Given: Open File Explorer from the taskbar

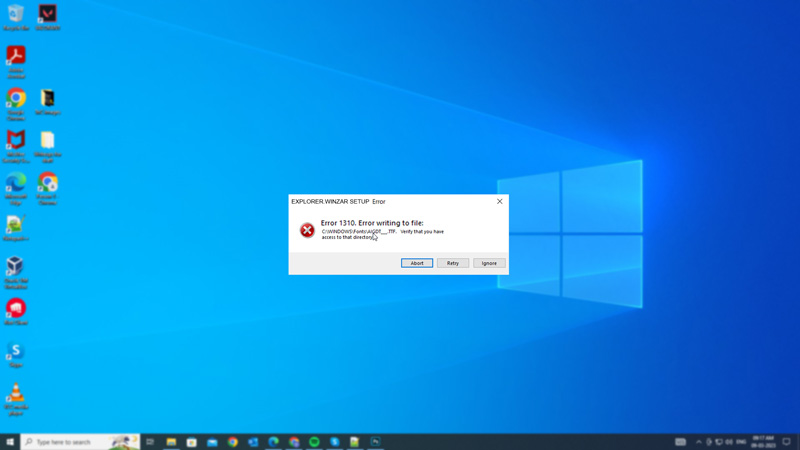Looking at the screenshot, I should [x=171, y=442].
